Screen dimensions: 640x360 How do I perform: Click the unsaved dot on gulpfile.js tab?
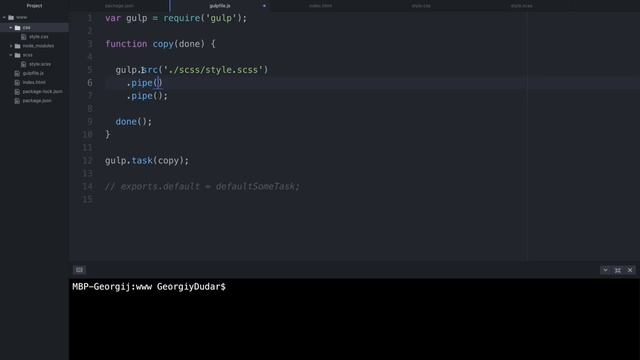264,6
